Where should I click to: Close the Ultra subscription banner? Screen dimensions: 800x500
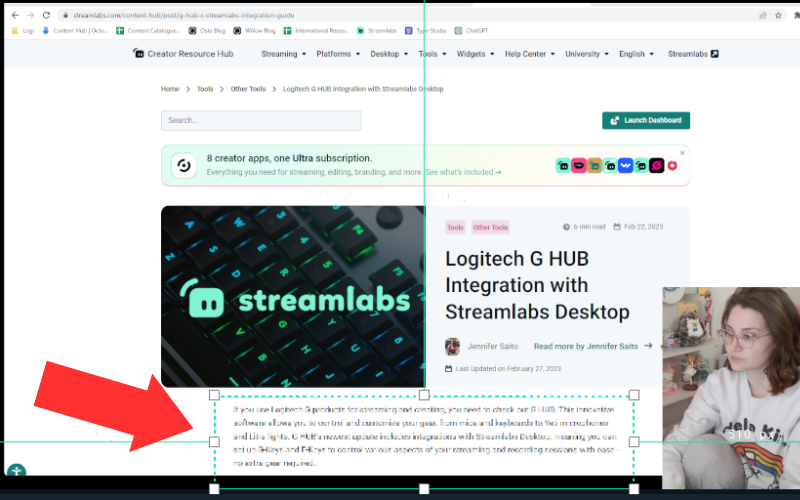[x=682, y=153]
